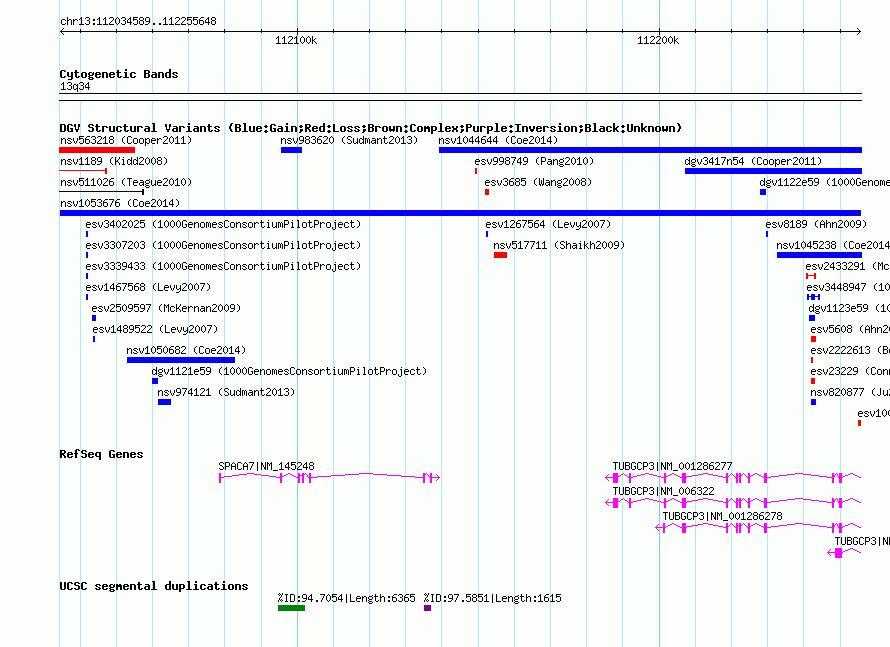Select the red nsv563218 loss bar
Image resolution: width=890 pixels, height=647 pixels.
(x=97, y=150)
